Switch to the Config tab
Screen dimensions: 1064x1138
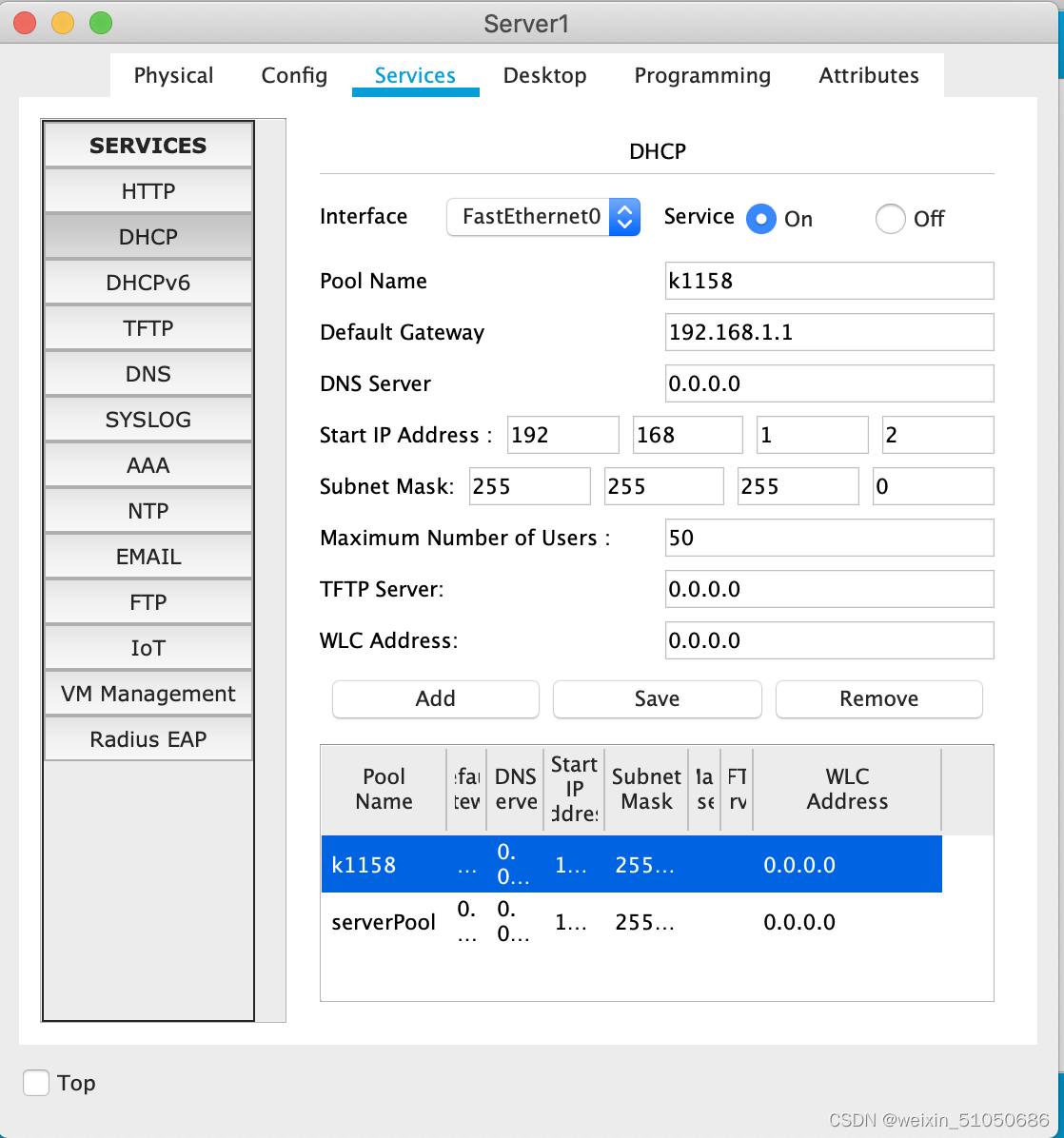coord(293,75)
